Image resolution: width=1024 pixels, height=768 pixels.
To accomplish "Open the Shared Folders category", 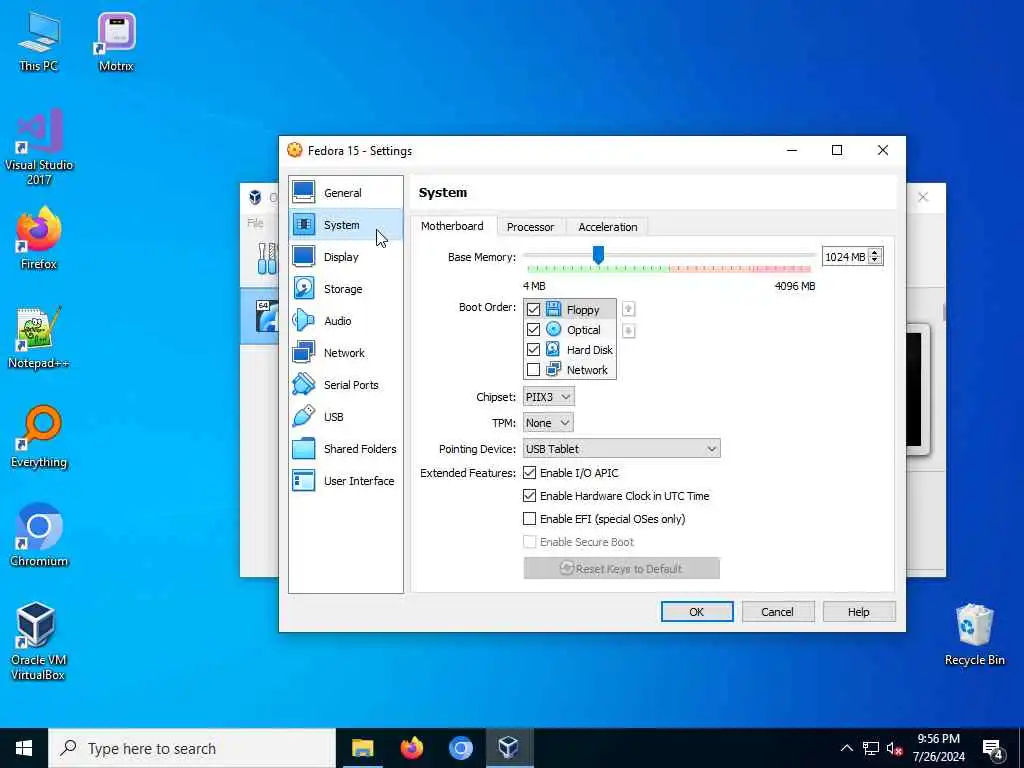I will pos(345,449).
